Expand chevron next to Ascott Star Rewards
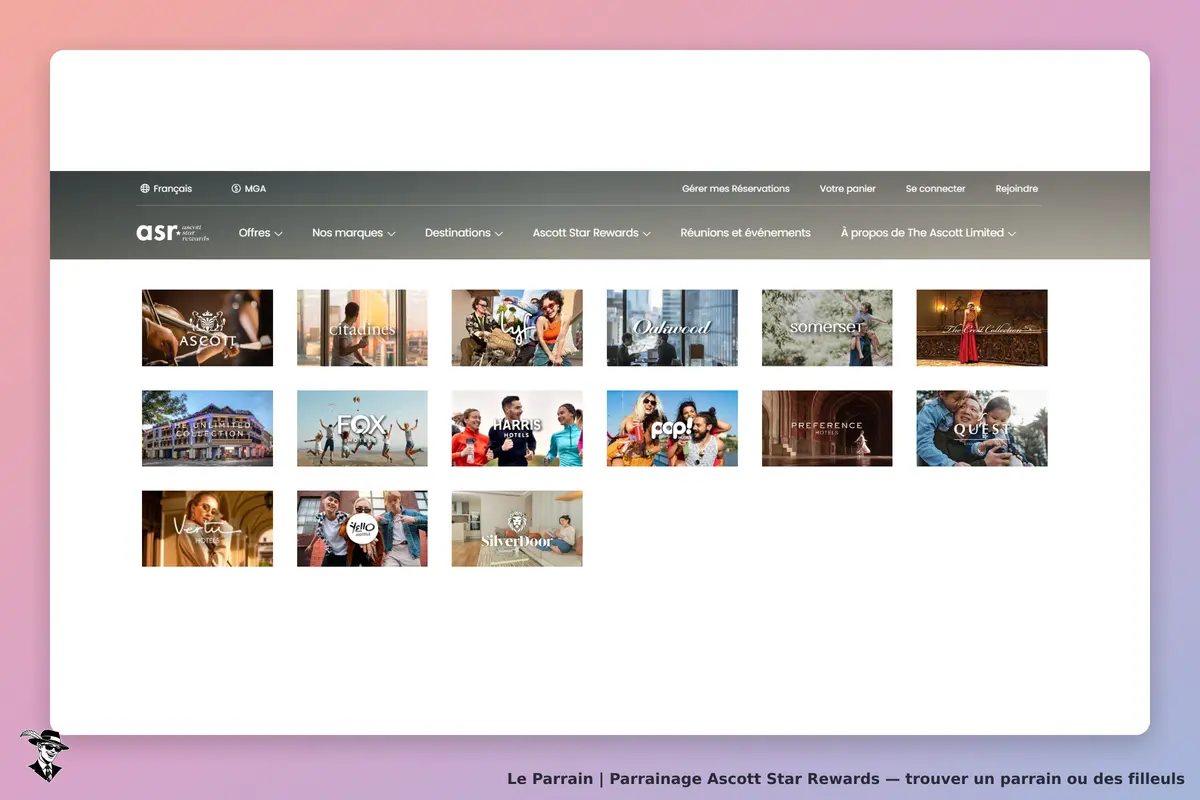The image size is (1200, 800). (x=646, y=234)
